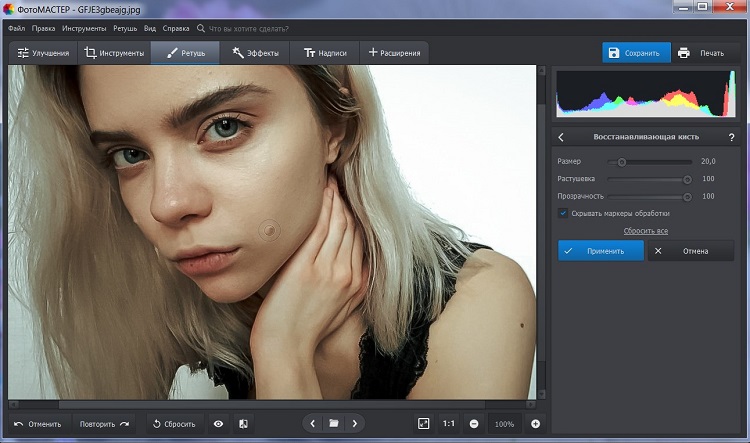Open the Эффекты tab

point(255,52)
